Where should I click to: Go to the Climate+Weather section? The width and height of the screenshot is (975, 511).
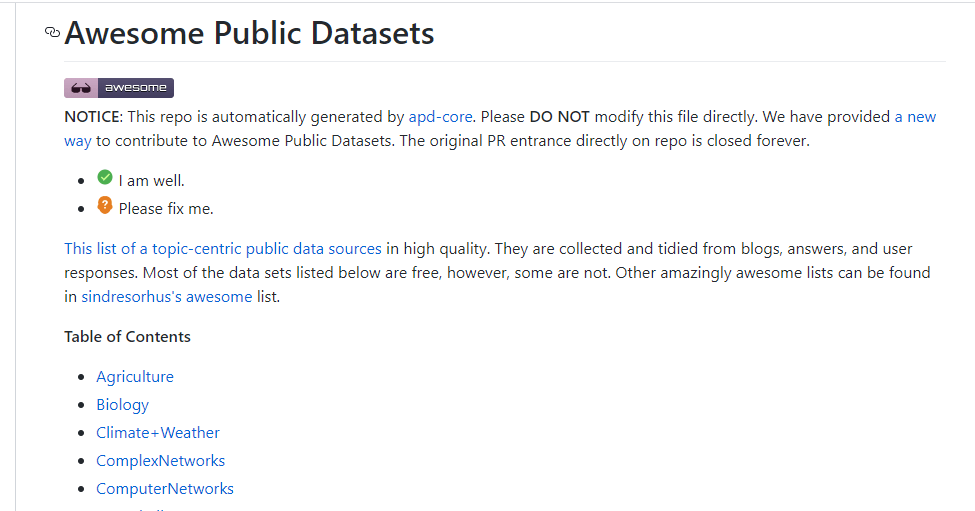pos(158,432)
